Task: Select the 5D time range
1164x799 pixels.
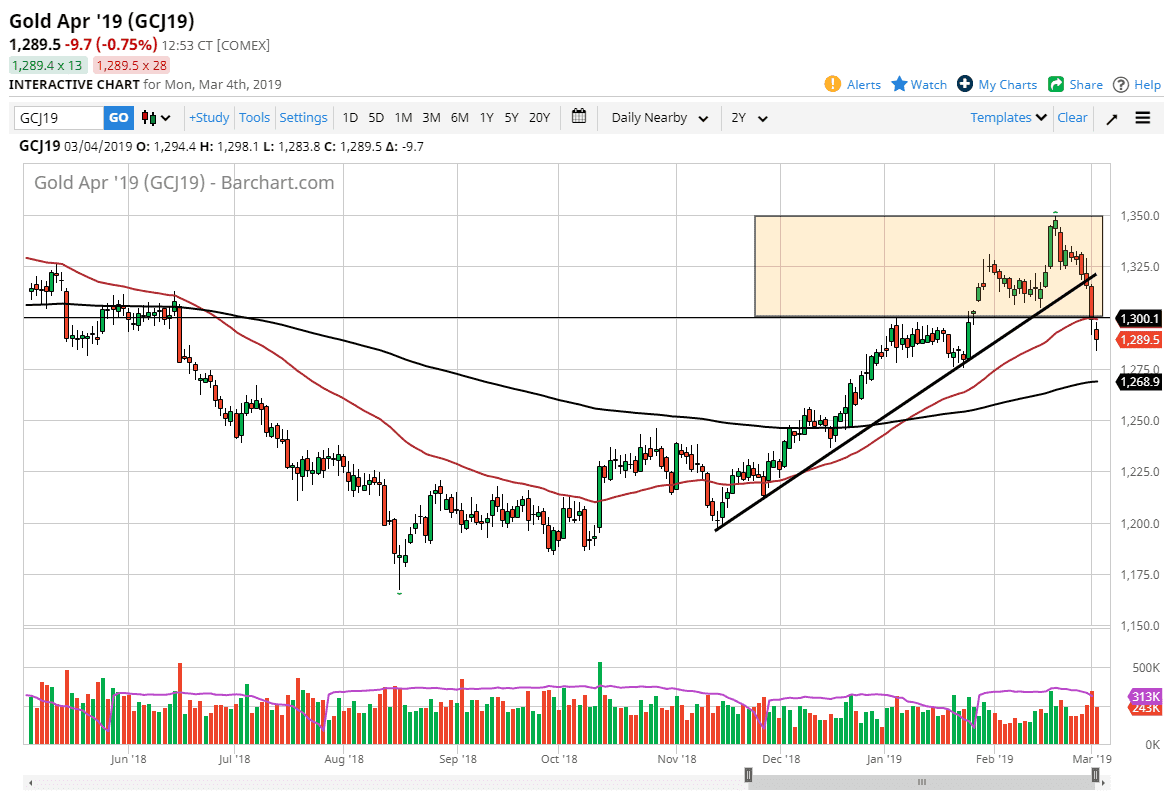Action: (x=376, y=117)
